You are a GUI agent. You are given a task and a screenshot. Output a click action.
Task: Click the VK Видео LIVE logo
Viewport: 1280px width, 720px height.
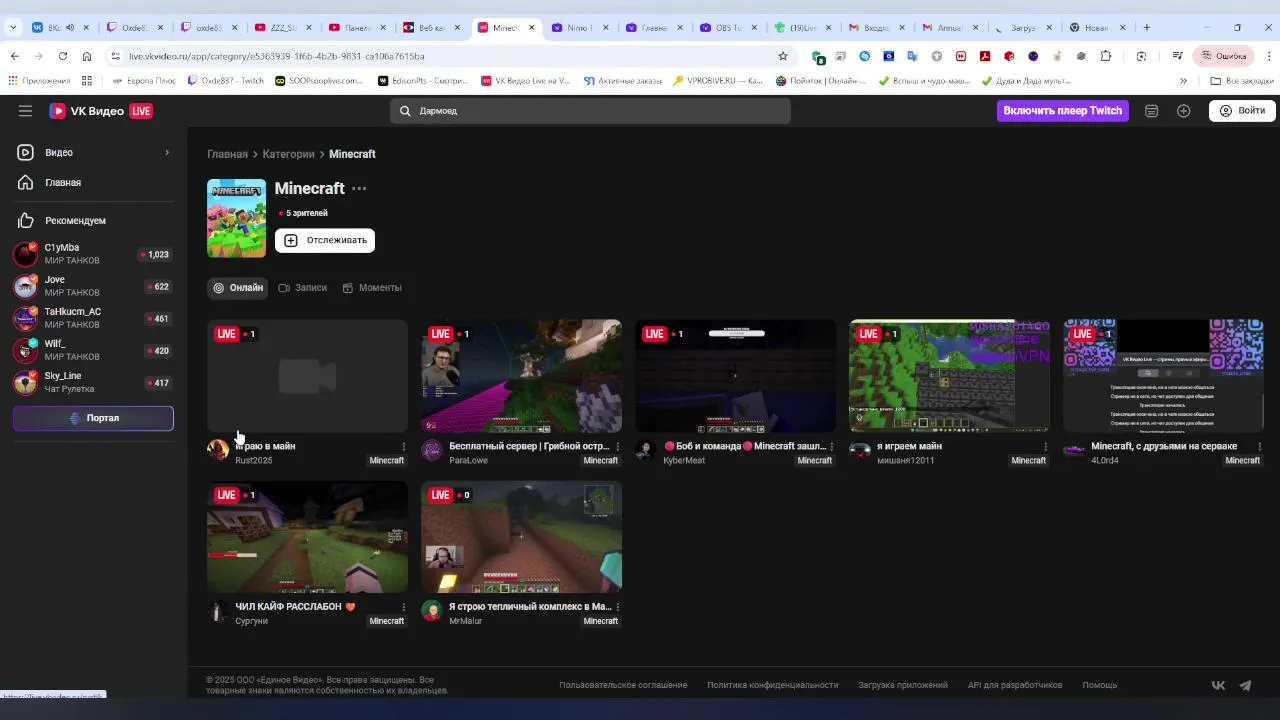[x=101, y=111]
